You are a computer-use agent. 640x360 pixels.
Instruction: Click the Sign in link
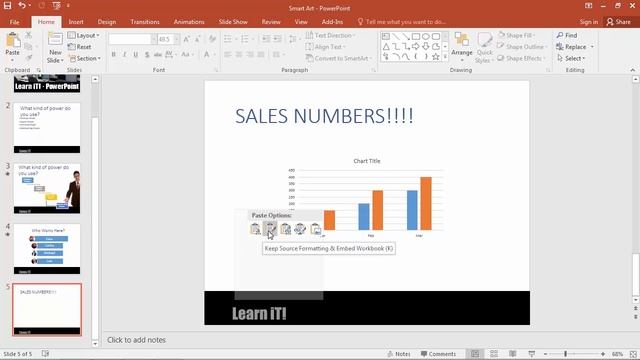tap(589, 22)
